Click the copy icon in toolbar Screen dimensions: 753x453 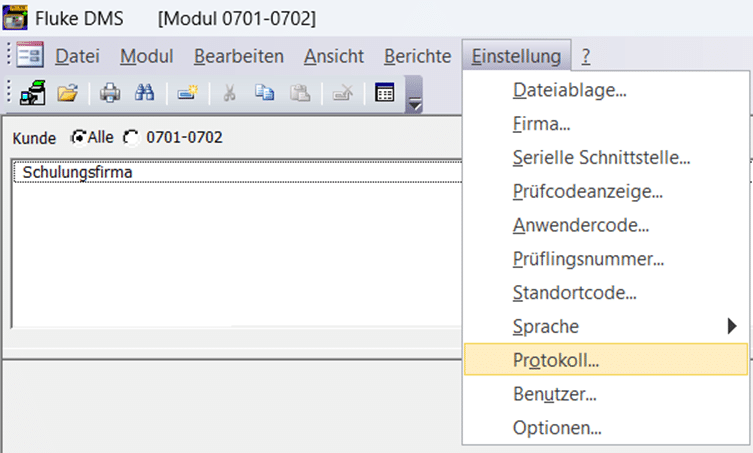click(265, 93)
